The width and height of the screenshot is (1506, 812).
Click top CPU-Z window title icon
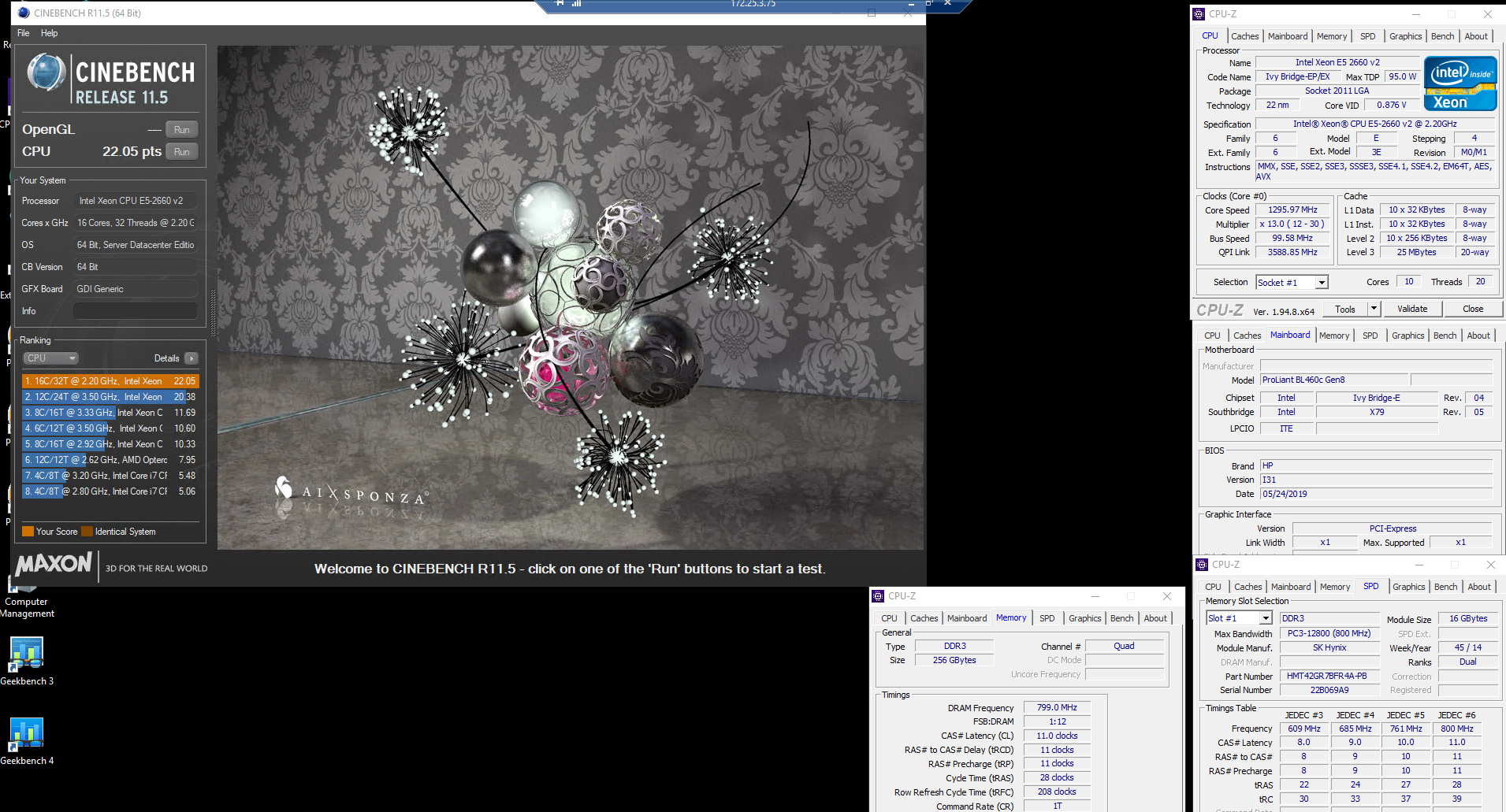pyautogui.click(x=1199, y=13)
